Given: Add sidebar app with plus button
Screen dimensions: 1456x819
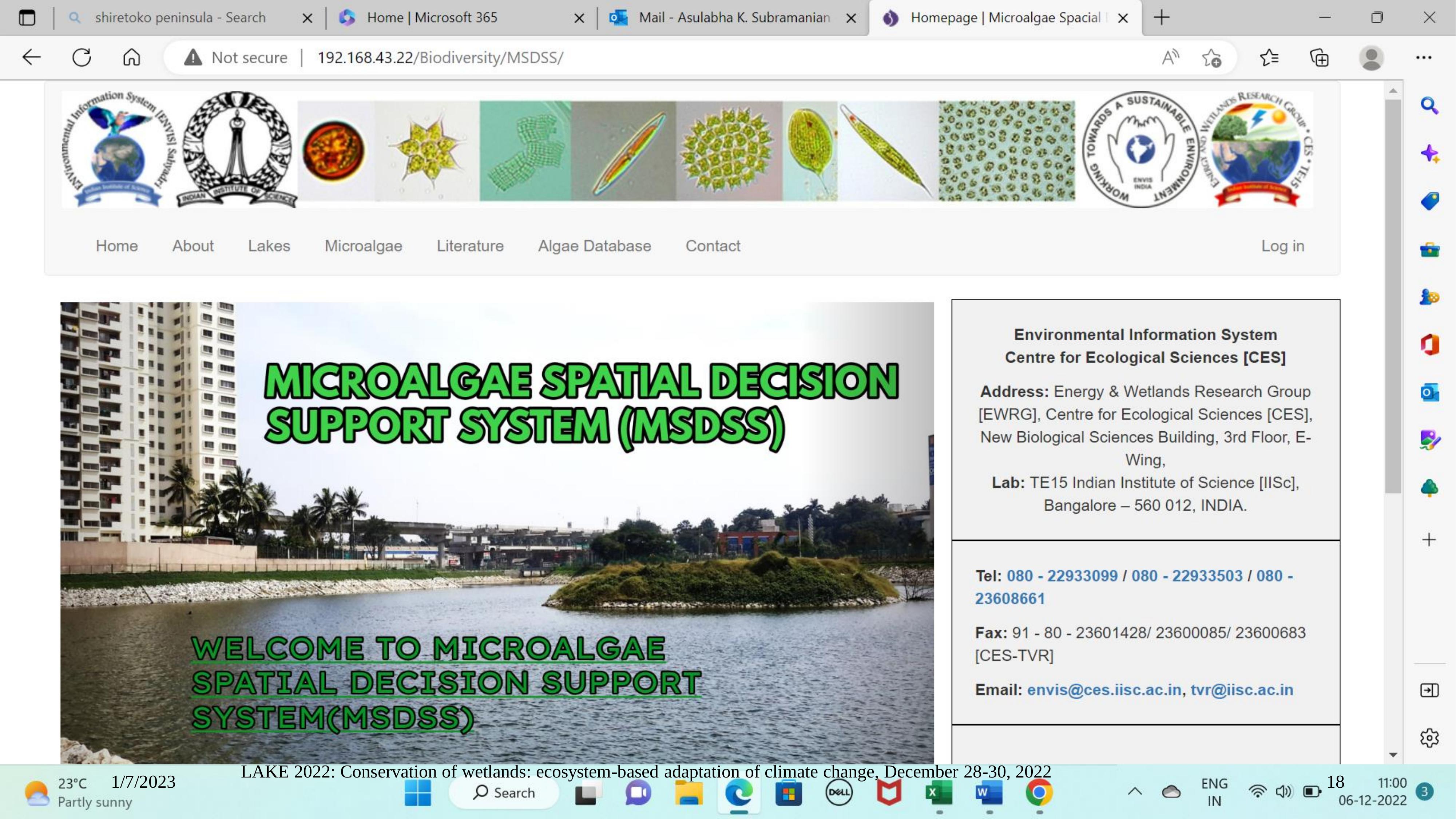Looking at the screenshot, I should point(1429,540).
